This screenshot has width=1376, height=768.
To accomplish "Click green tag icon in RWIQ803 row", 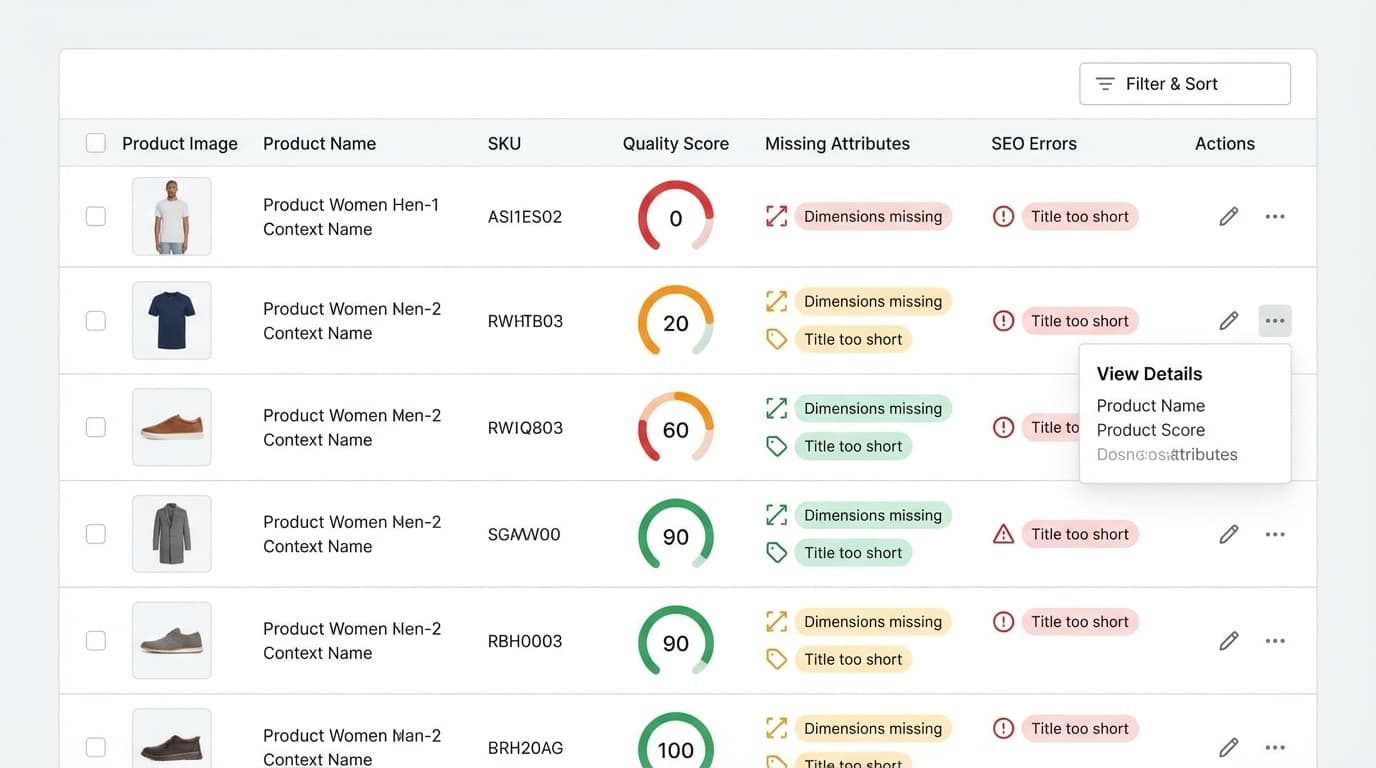I will coord(776,446).
